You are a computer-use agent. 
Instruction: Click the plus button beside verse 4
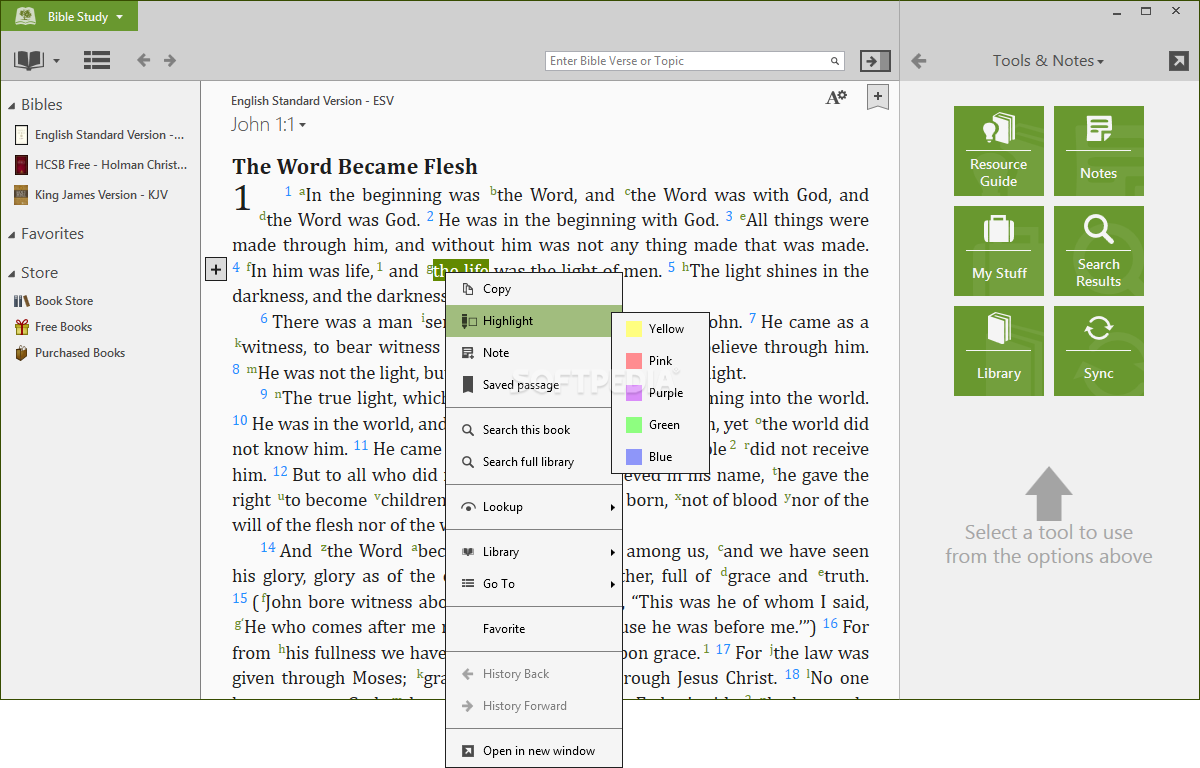(216, 269)
